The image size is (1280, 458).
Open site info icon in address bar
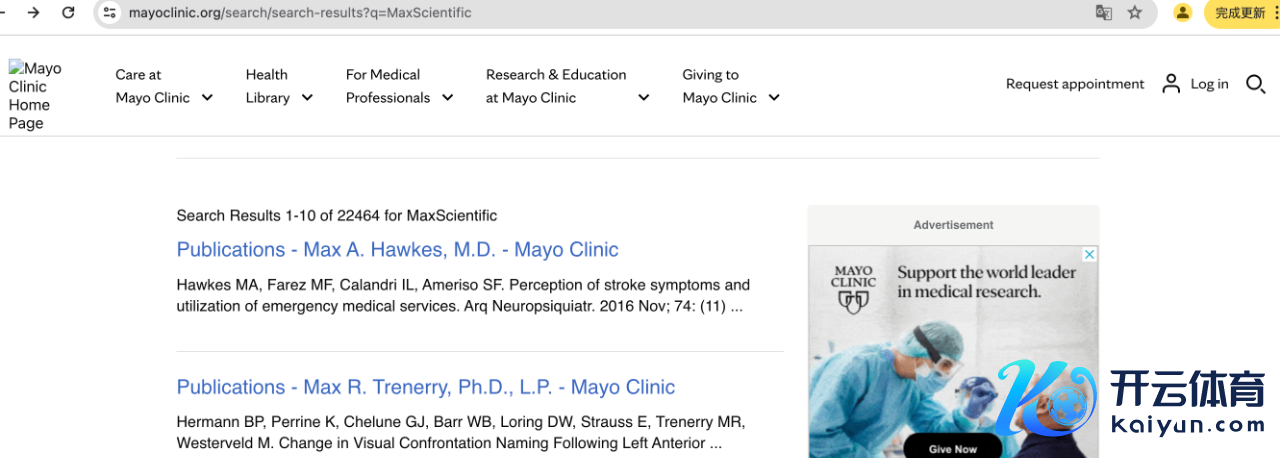coord(110,13)
